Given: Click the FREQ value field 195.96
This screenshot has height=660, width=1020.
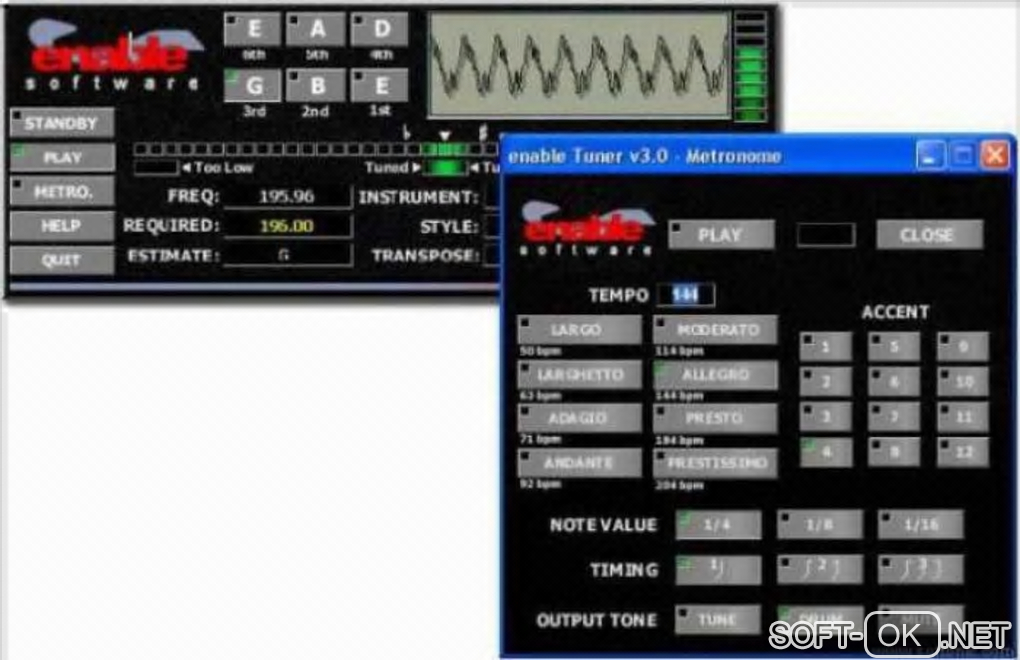Looking at the screenshot, I should point(287,196).
